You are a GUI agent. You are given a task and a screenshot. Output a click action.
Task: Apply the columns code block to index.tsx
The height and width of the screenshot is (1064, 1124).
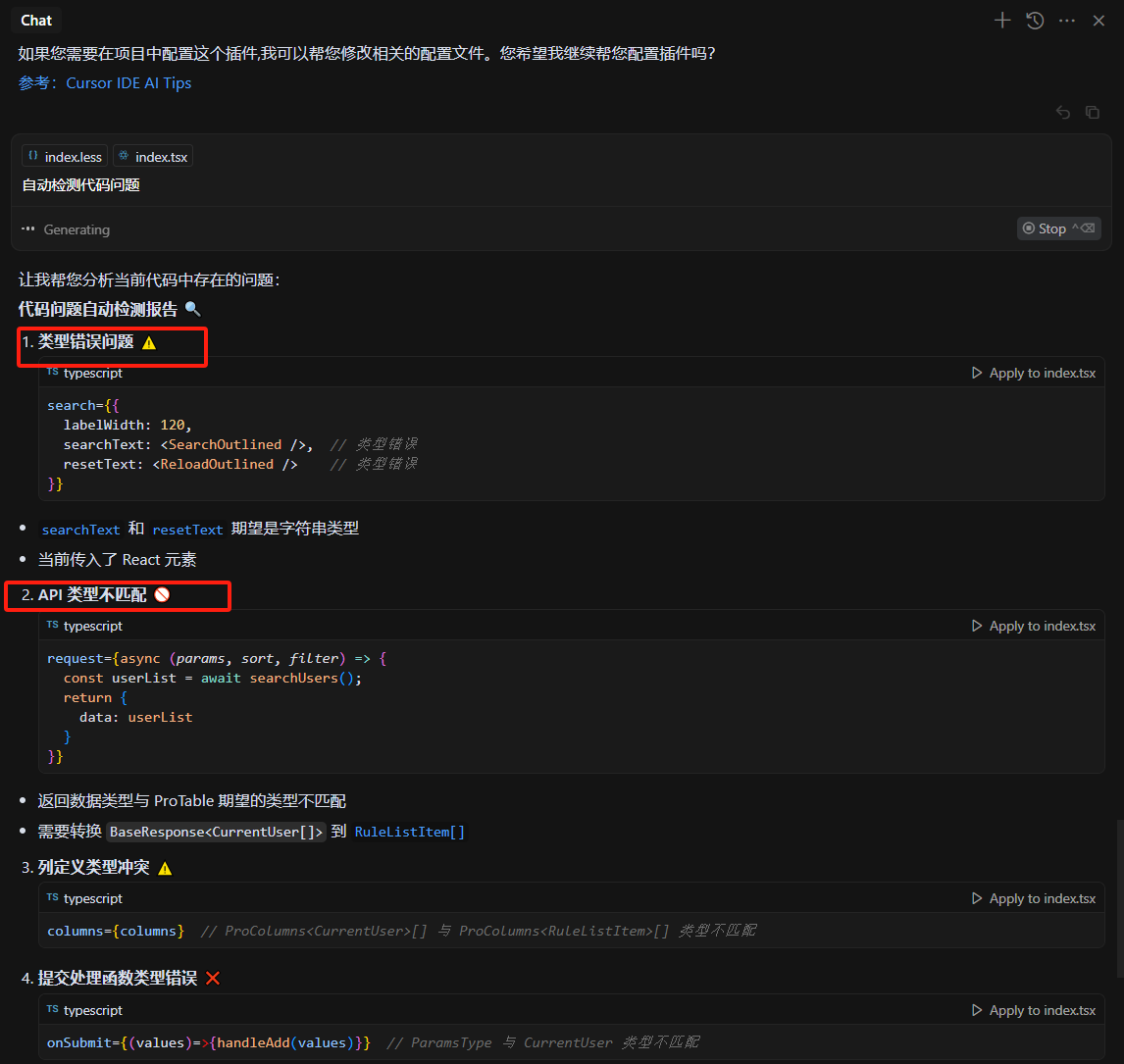[1034, 898]
